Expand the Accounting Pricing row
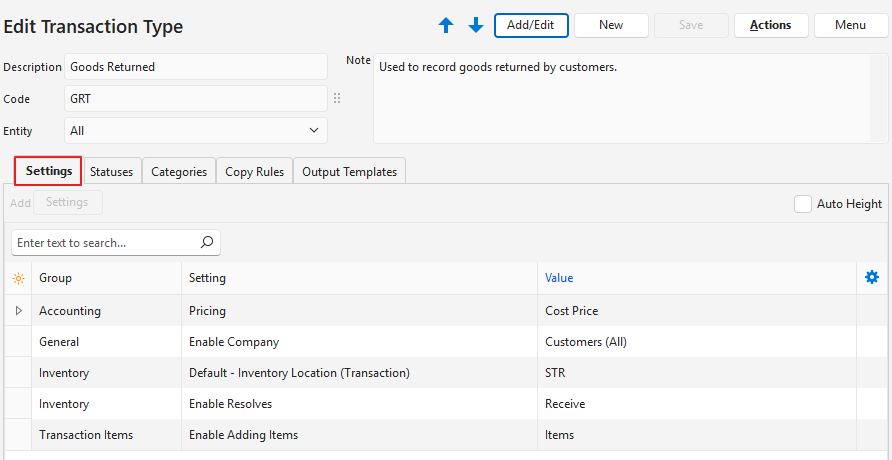The height and width of the screenshot is (460, 892). (x=18, y=311)
